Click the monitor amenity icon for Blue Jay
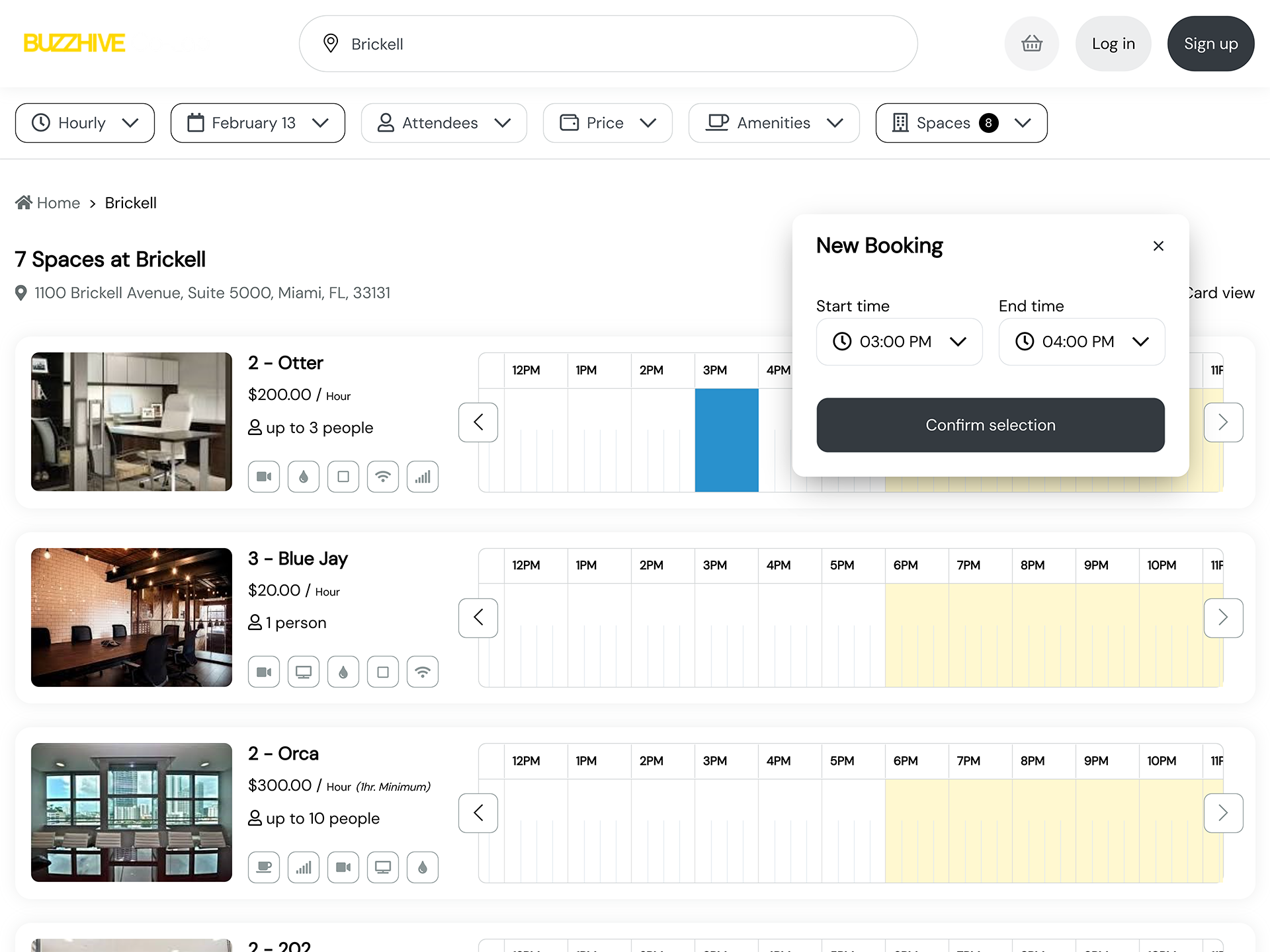The image size is (1270, 952). point(304,672)
